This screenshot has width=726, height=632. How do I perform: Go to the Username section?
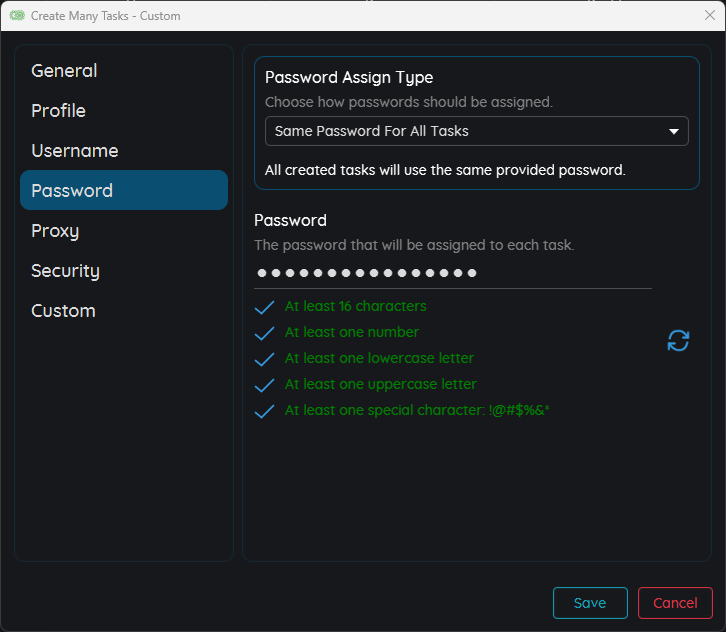click(74, 151)
